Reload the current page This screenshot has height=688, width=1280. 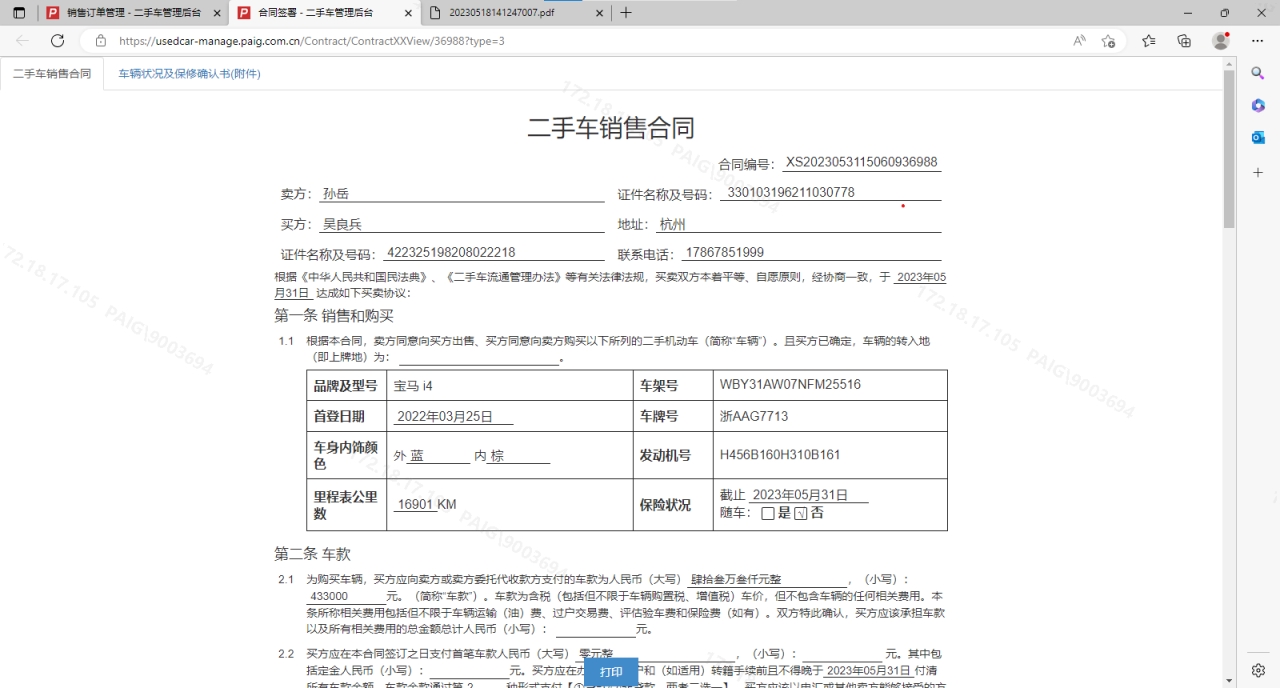tap(57, 41)
